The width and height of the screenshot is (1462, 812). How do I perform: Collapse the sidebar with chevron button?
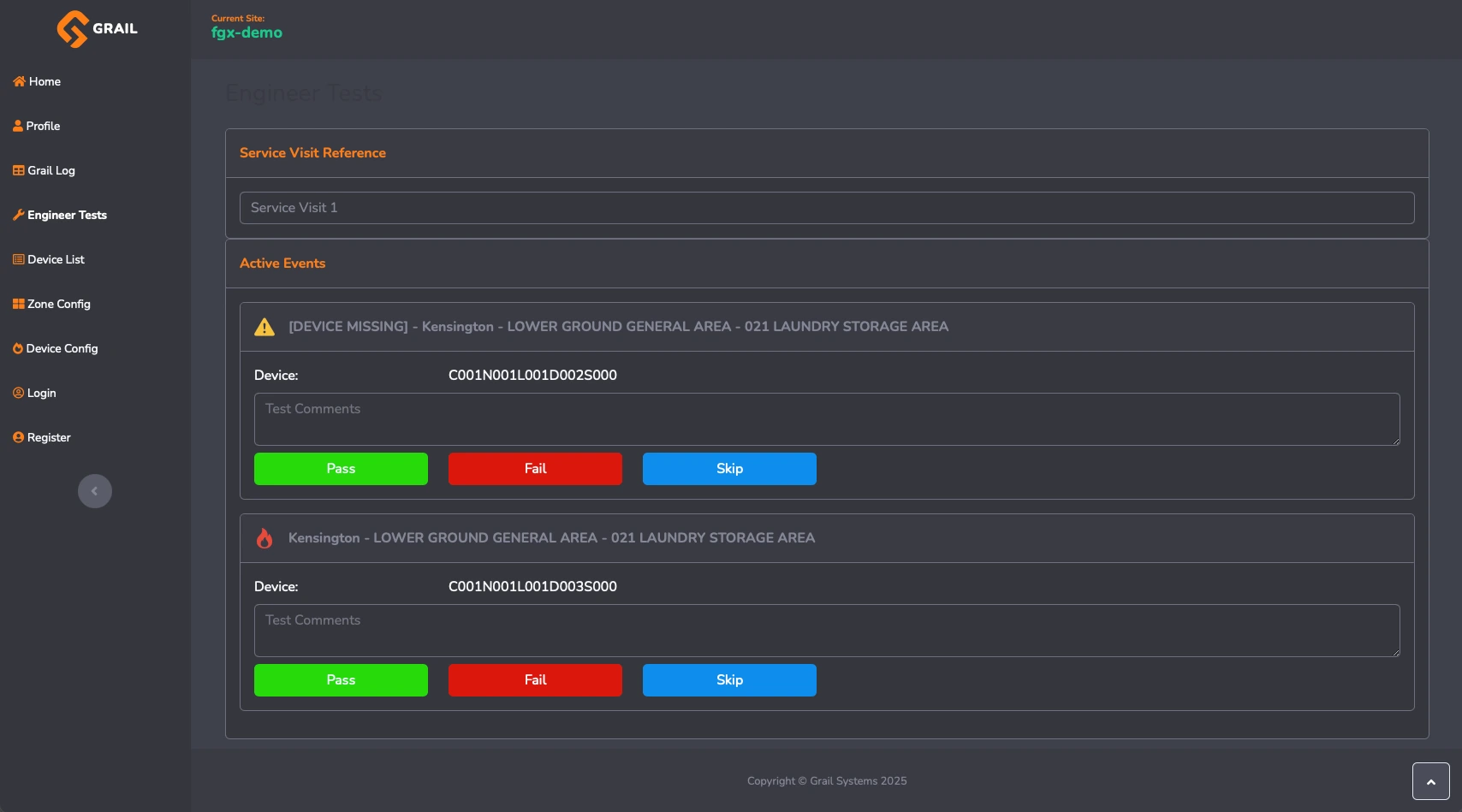click(95, 491)
